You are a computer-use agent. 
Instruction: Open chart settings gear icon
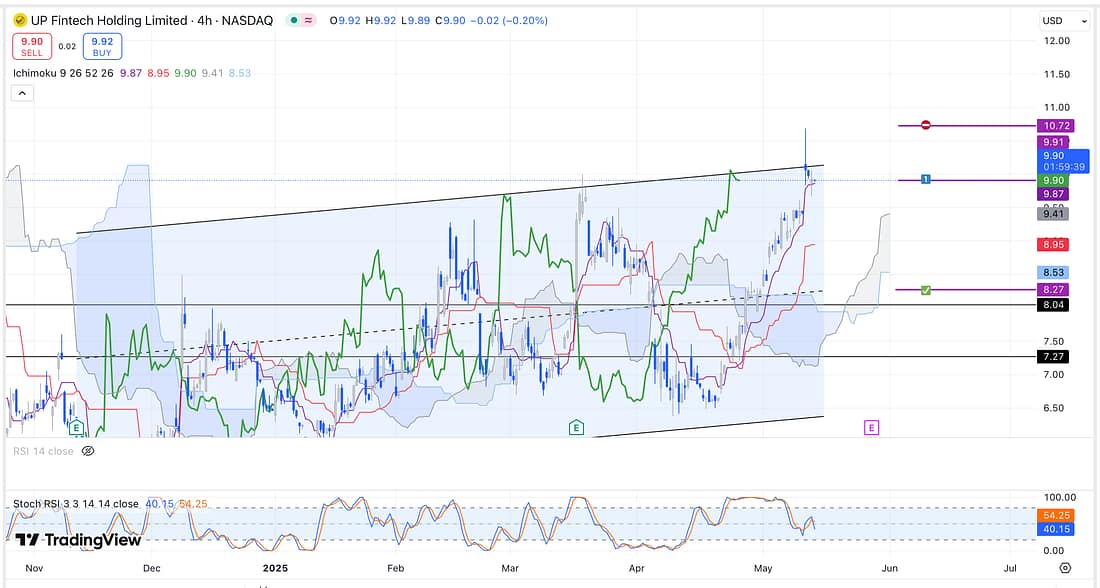click(x=1065, y=567)
